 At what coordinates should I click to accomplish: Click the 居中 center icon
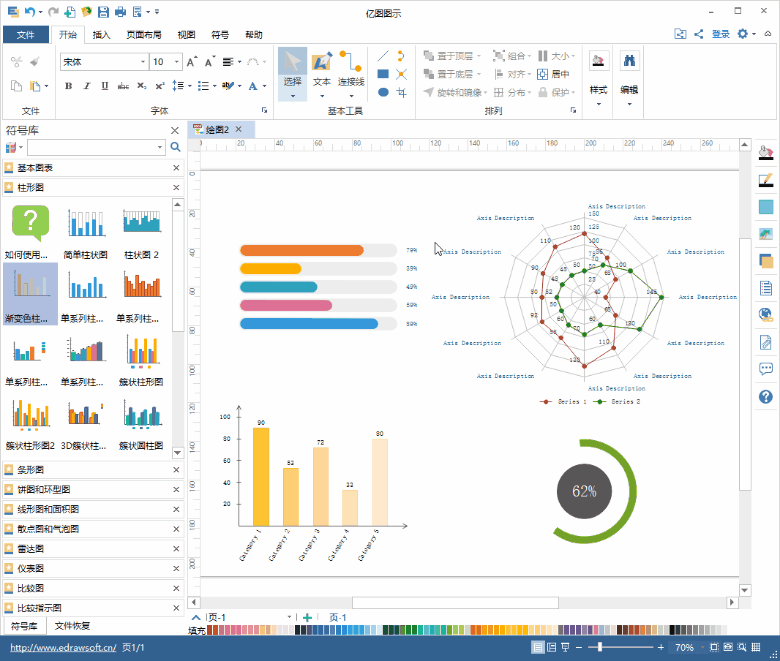click(542, 74)
